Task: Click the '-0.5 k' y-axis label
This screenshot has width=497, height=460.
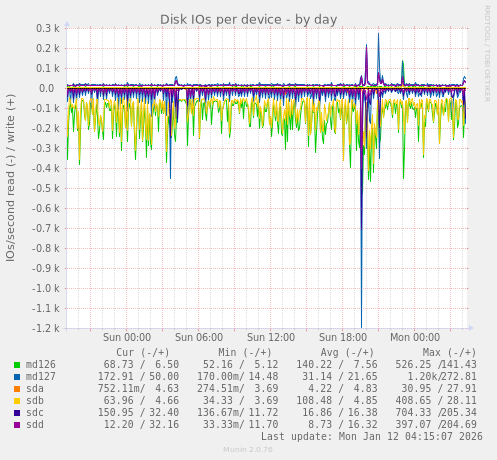Action: [46, 188]
